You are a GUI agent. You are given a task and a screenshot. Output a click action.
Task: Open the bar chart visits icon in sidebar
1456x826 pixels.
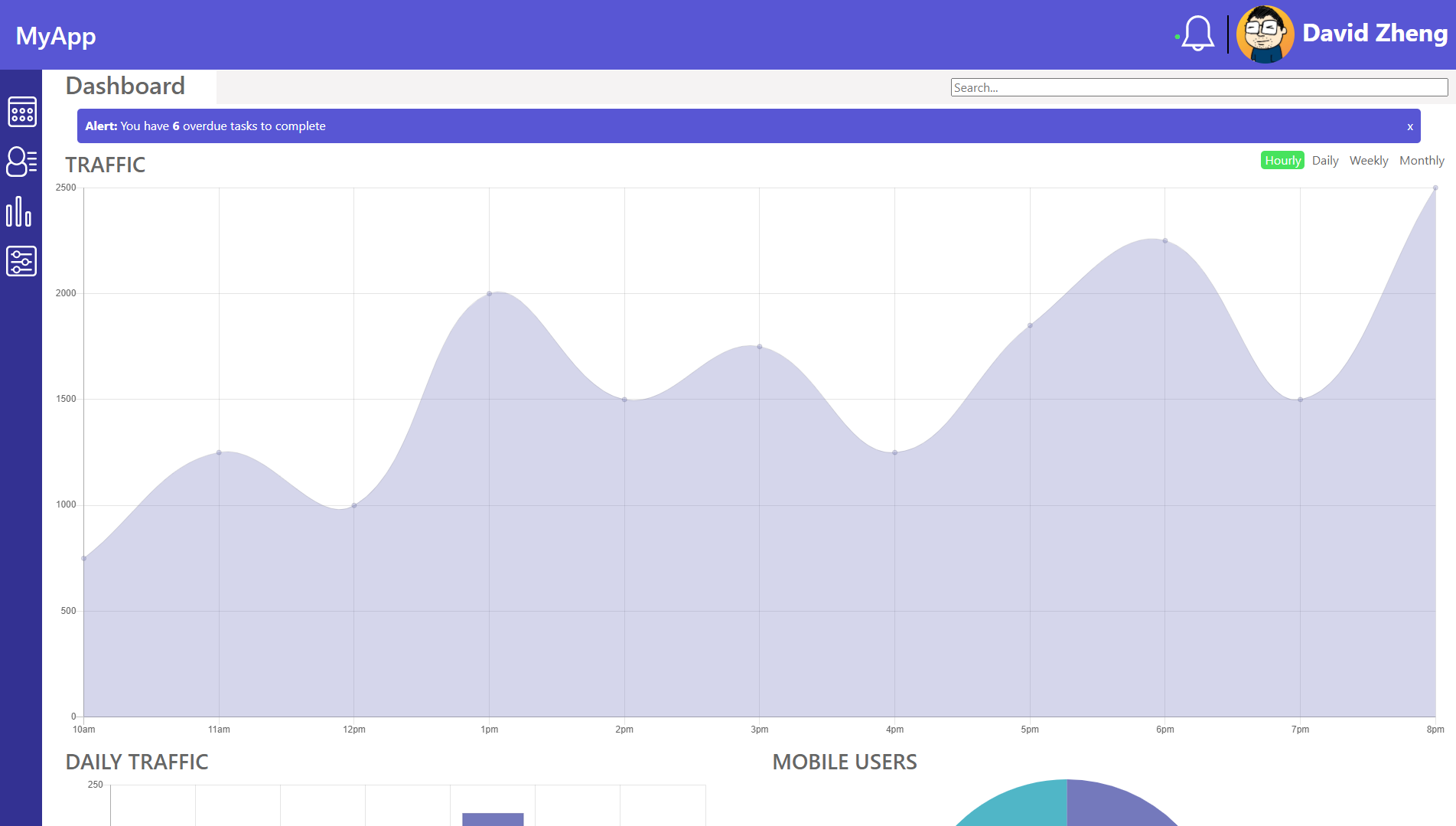19,211
